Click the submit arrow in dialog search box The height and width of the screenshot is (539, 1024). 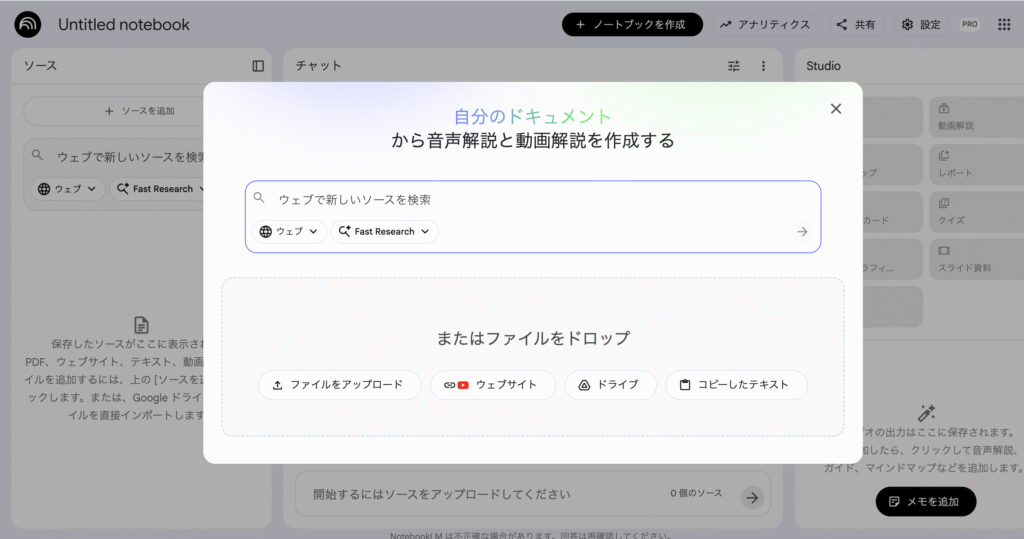point(801,232)
